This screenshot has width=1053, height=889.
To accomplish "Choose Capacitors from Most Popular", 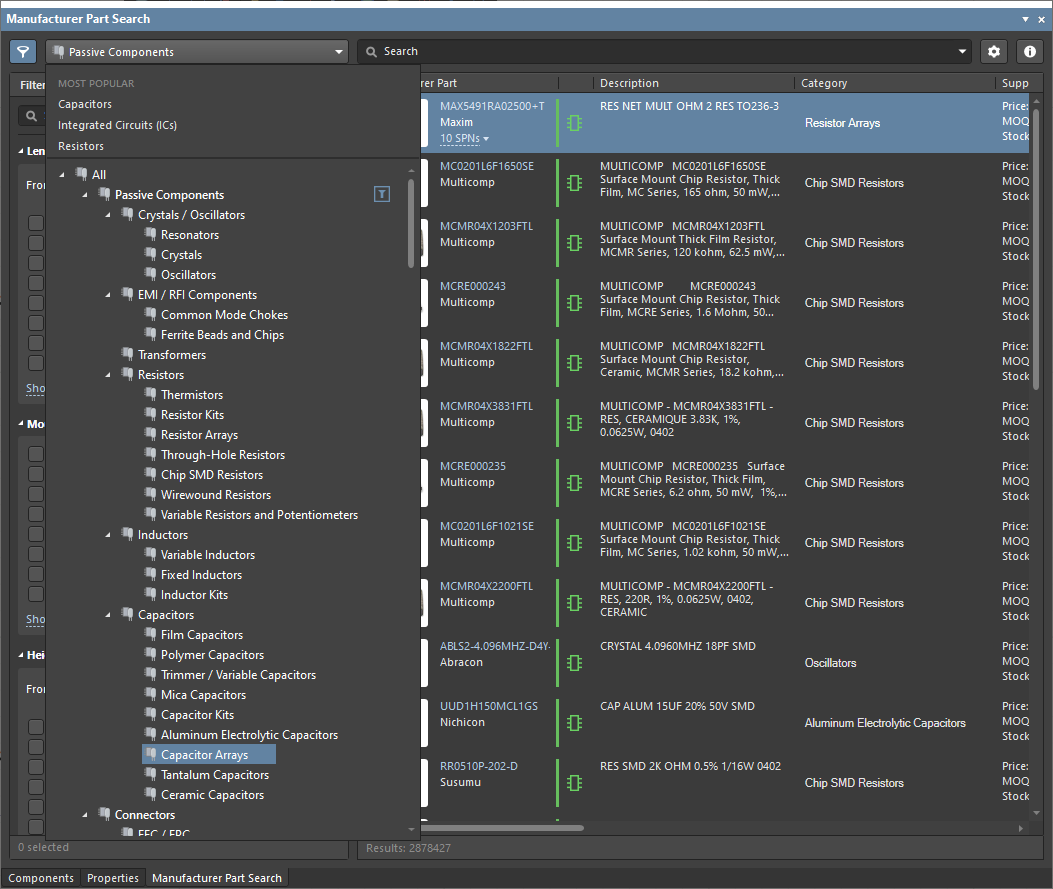I will coord(85,104).
